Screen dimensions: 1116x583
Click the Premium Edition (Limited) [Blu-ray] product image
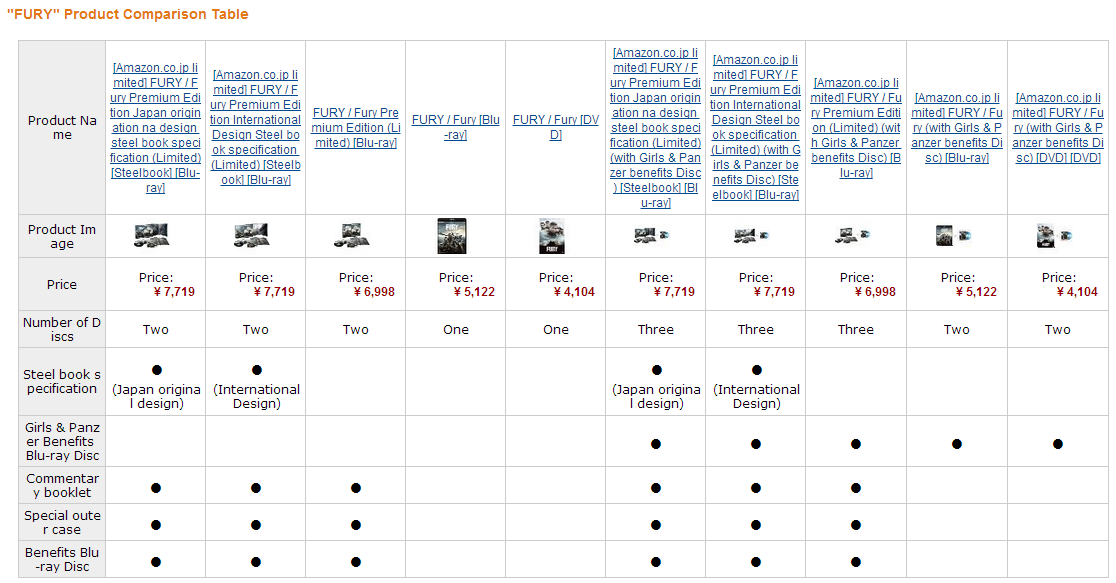click(352, 236)
